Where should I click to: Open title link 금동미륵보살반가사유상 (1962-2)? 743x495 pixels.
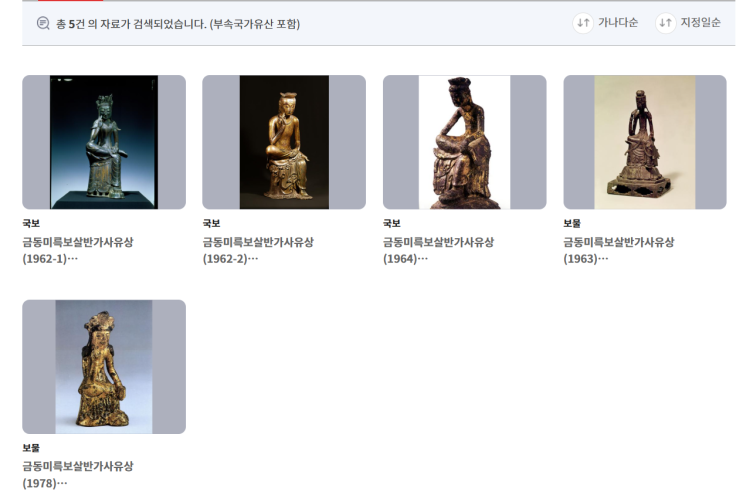coord(258,250)
